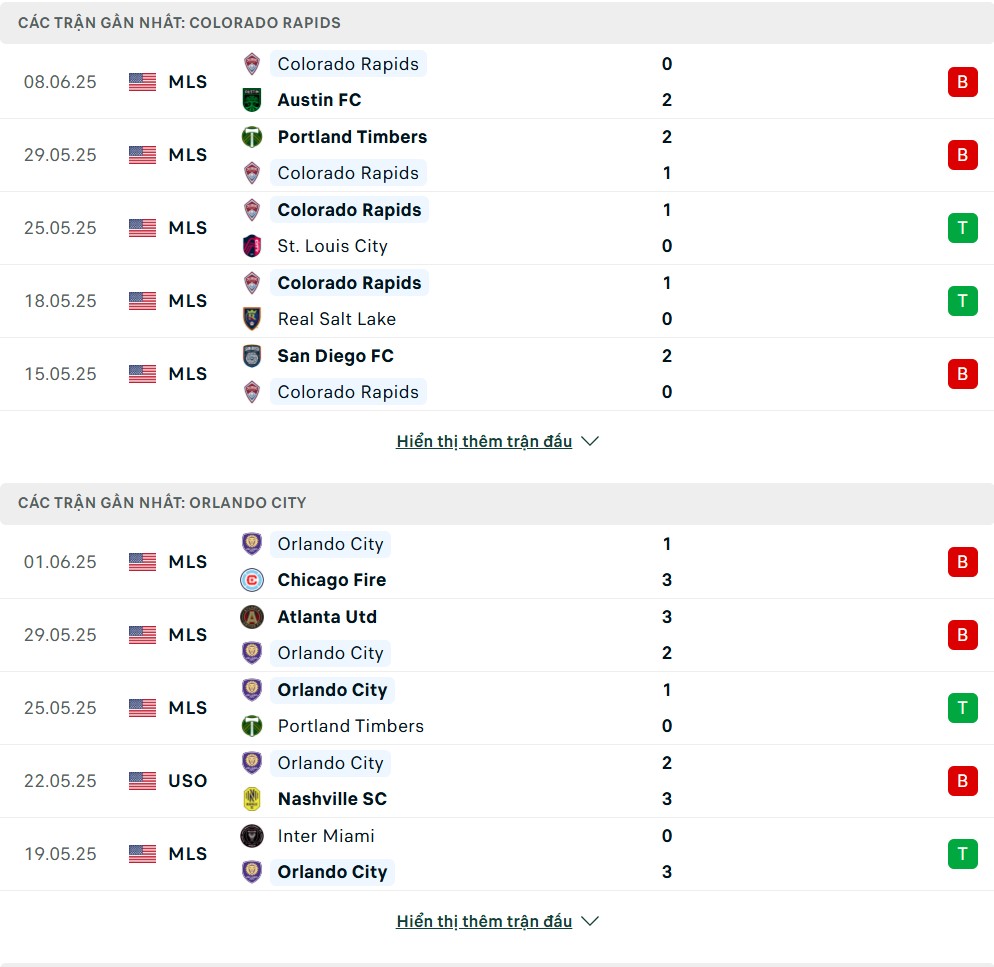994x967 pixels.
Task: Click the USA flag next to USO
Action: (142, 781)
